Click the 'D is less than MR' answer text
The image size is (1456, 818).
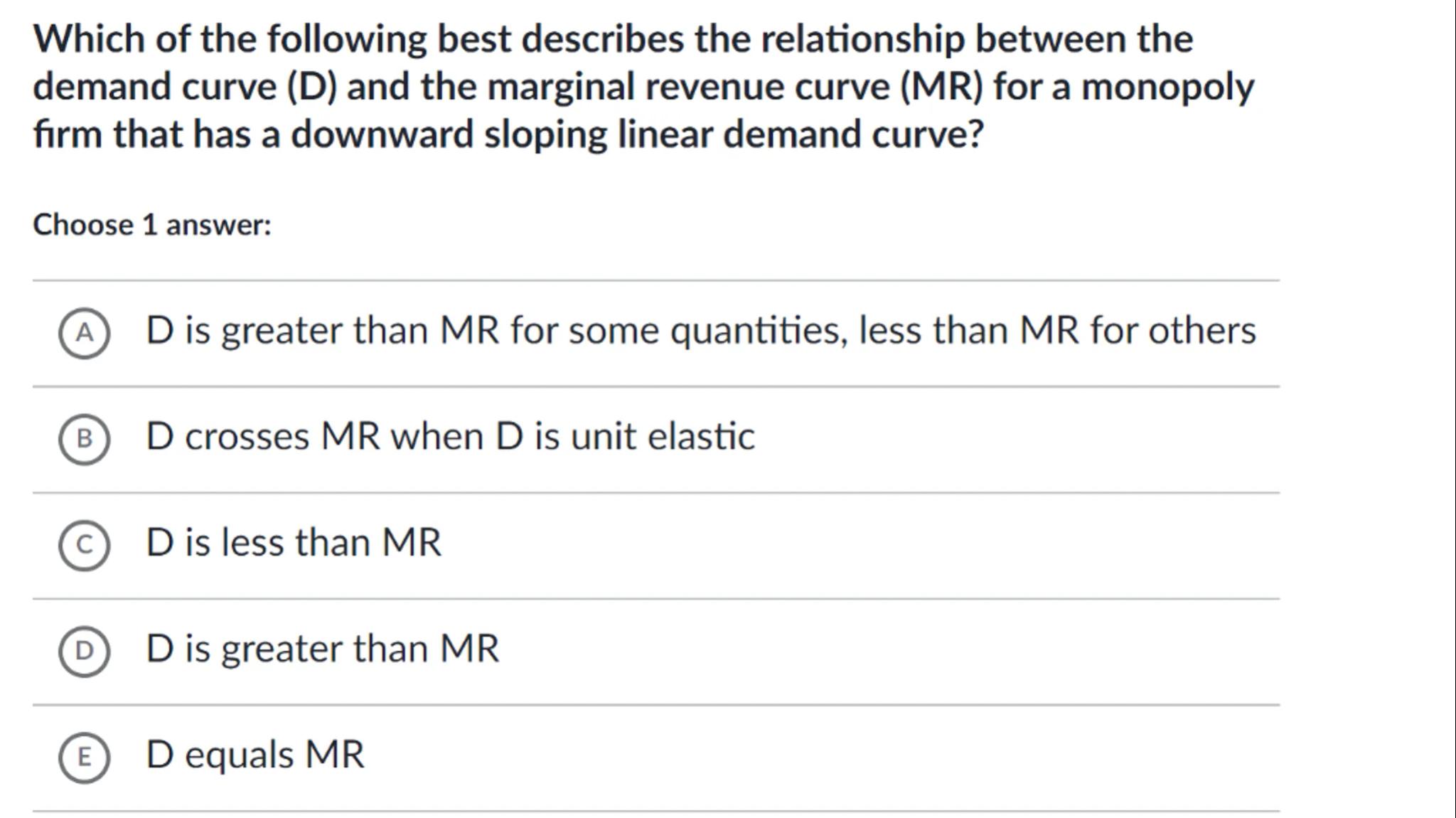coord(293,542)
